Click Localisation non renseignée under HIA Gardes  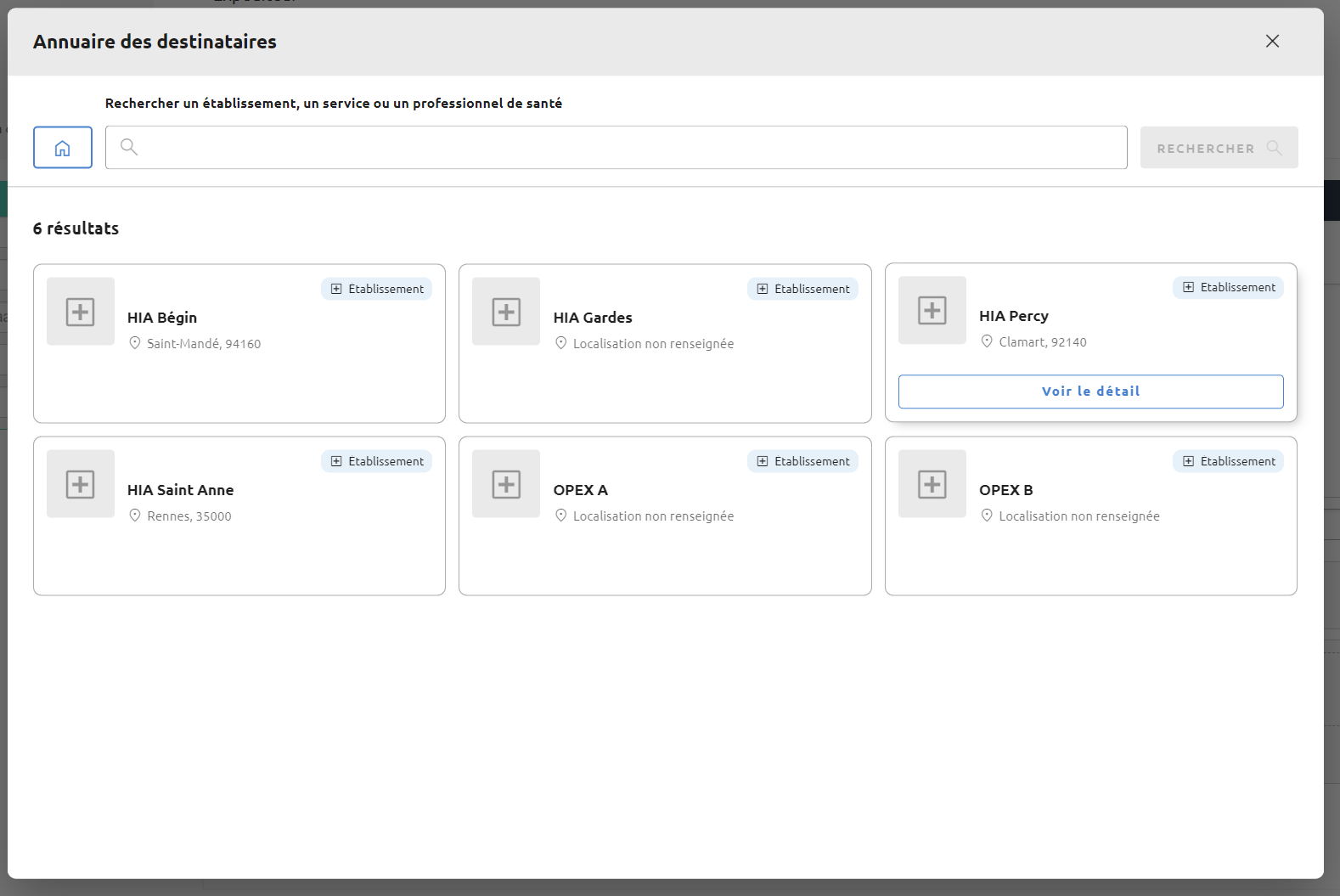tap(654, 344)
